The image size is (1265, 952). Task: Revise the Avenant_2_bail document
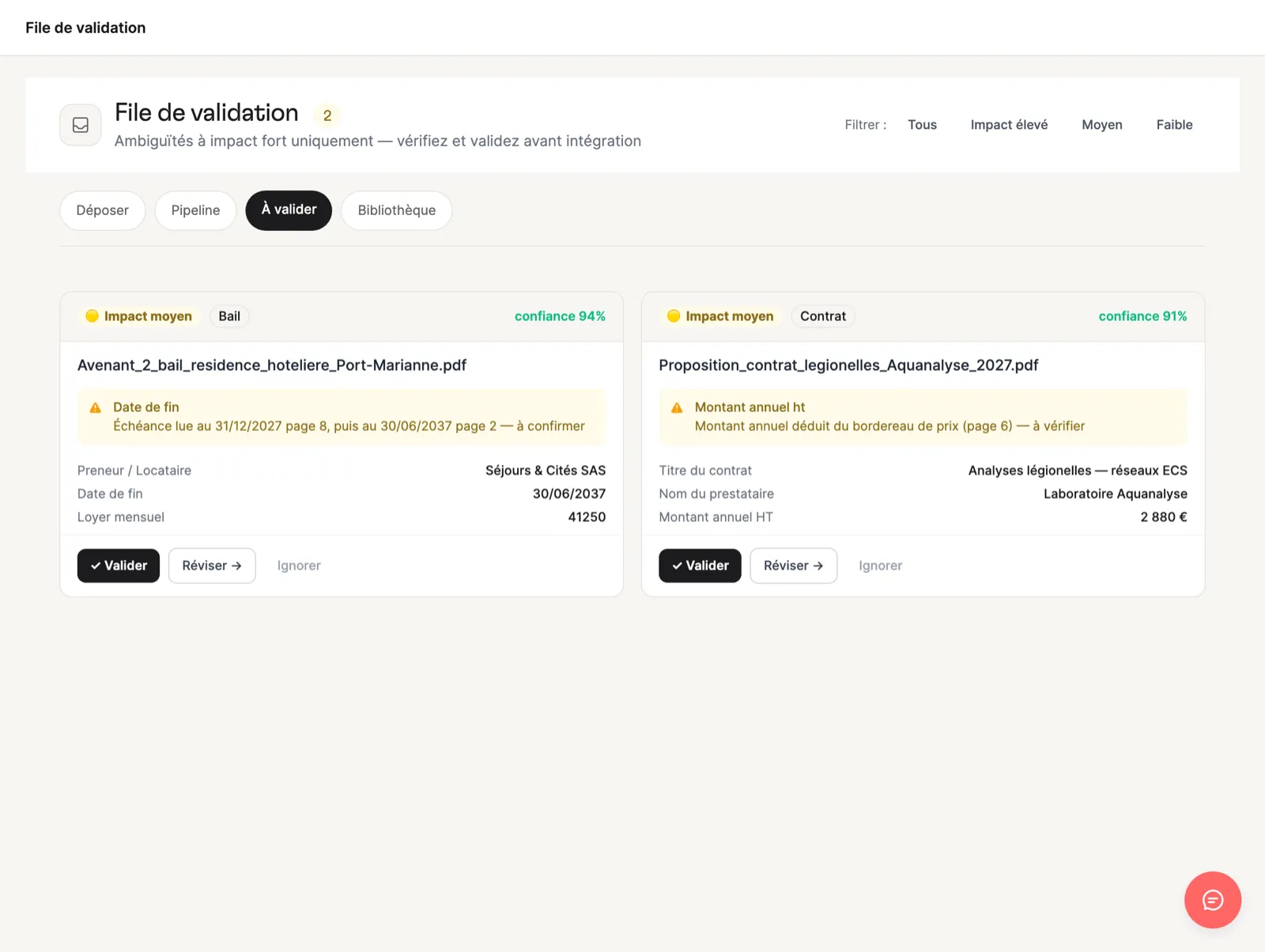pos(212,565)
